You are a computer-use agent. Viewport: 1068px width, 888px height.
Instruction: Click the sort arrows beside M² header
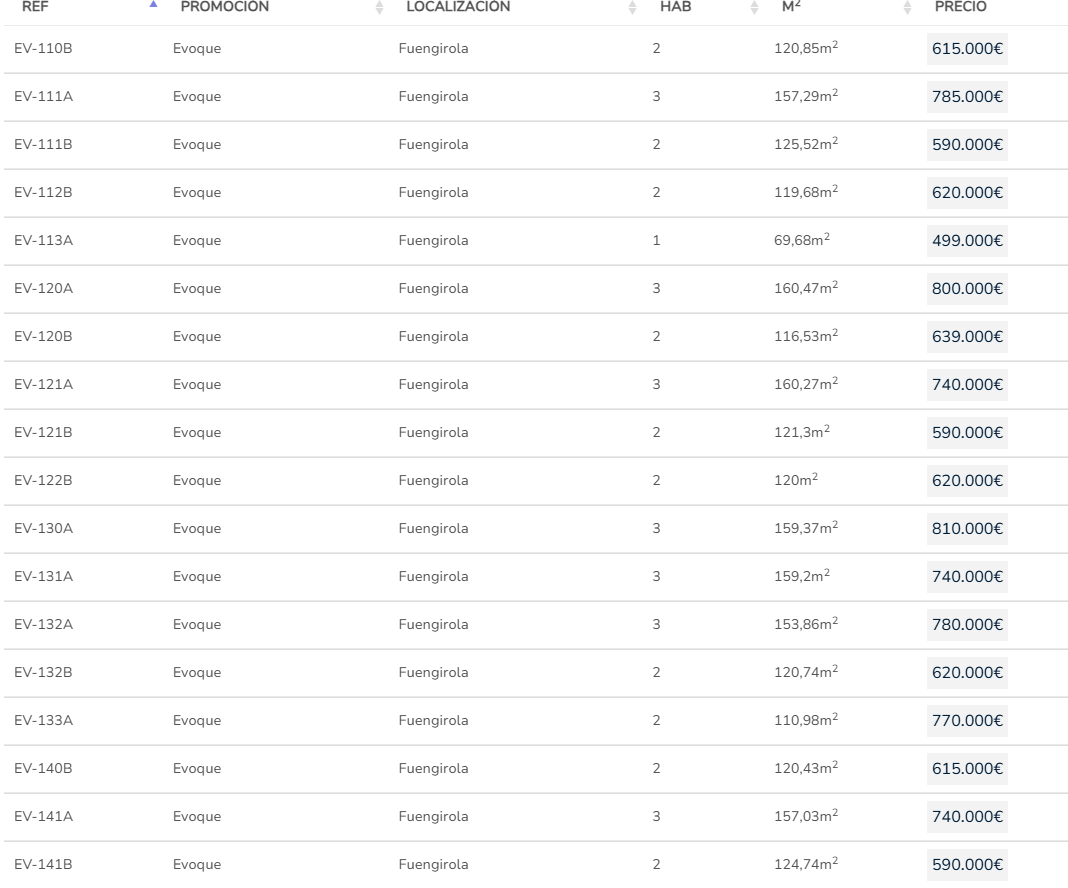(x=907, y=8)
